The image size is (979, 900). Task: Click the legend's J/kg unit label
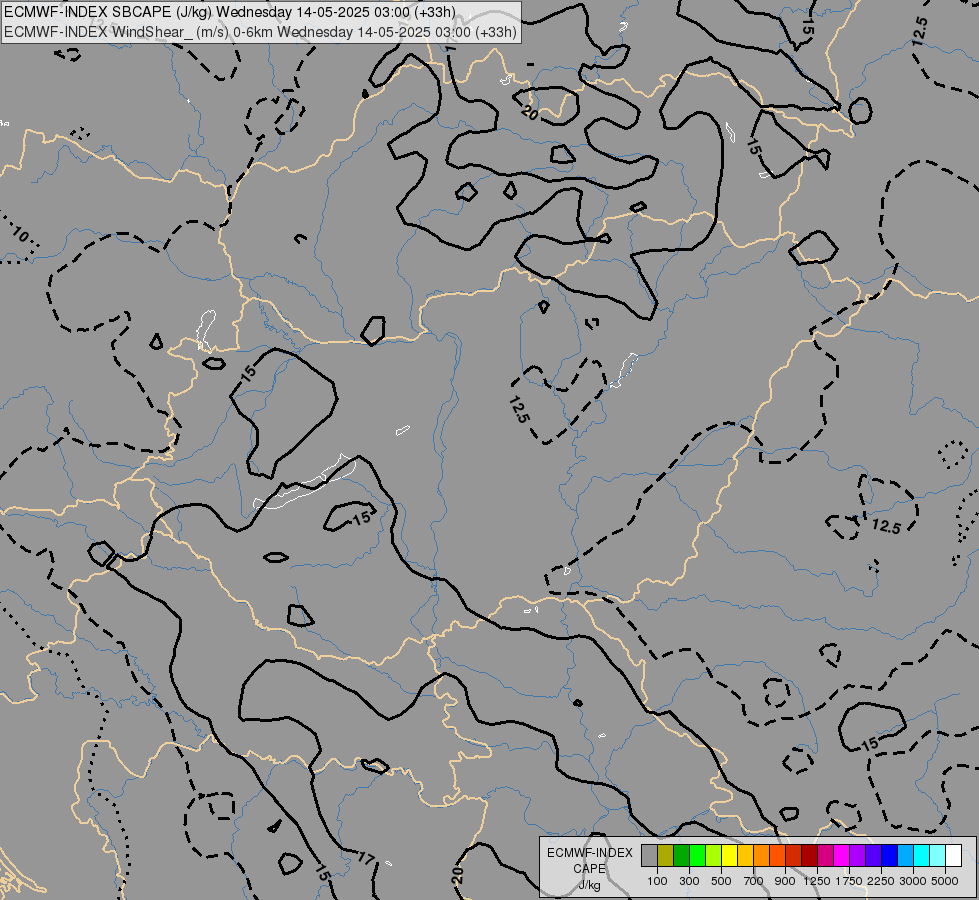[x=589, y=886]
